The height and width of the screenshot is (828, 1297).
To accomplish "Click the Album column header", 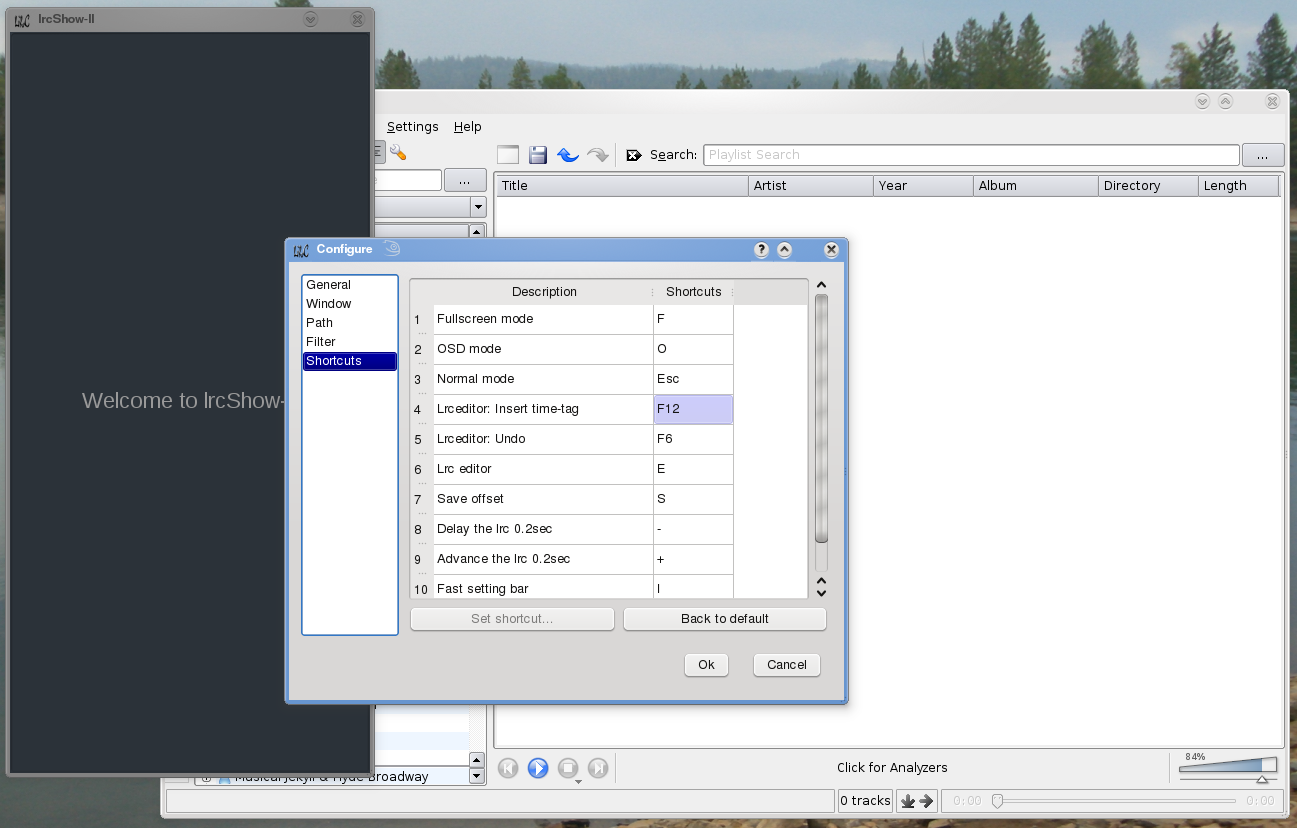I will pyautogui.click(x=1036, y=186).
